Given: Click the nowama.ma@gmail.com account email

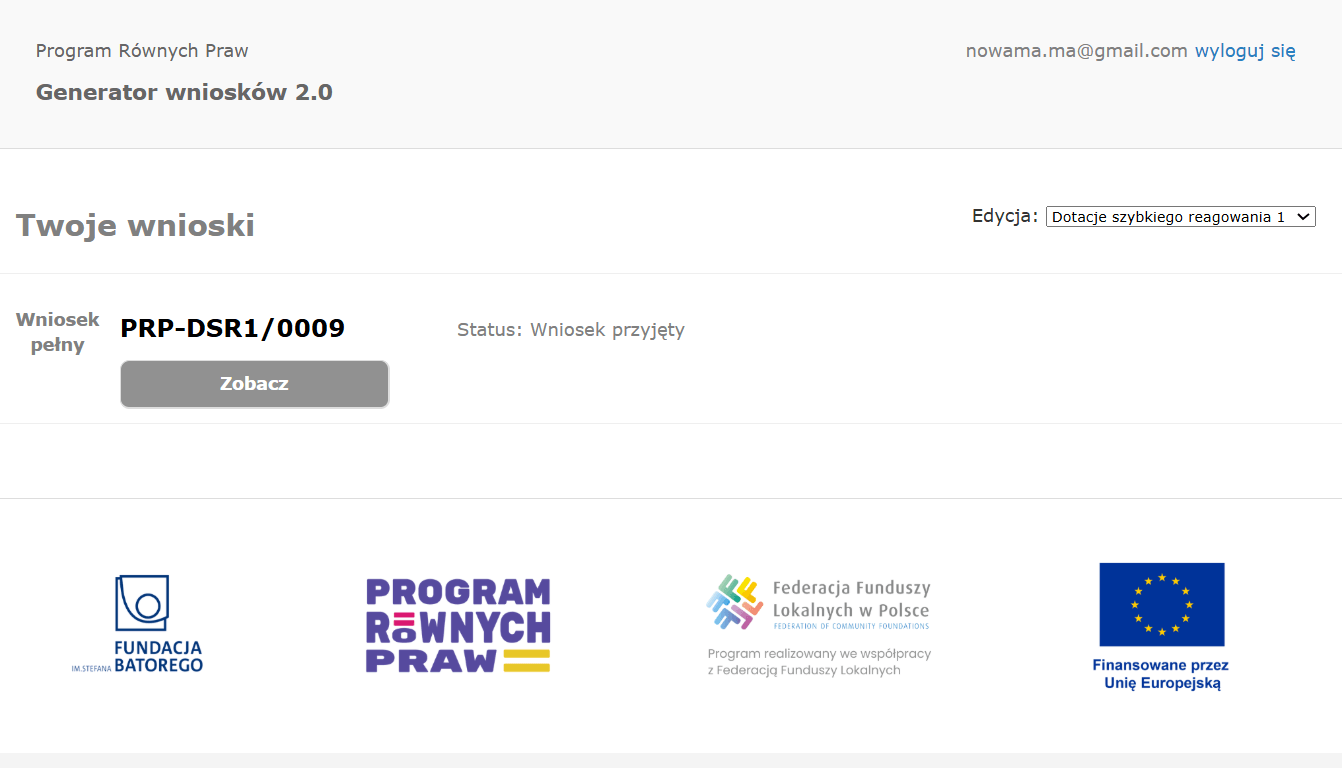Looking at the screenshot, I should (x=1076, y=51).
